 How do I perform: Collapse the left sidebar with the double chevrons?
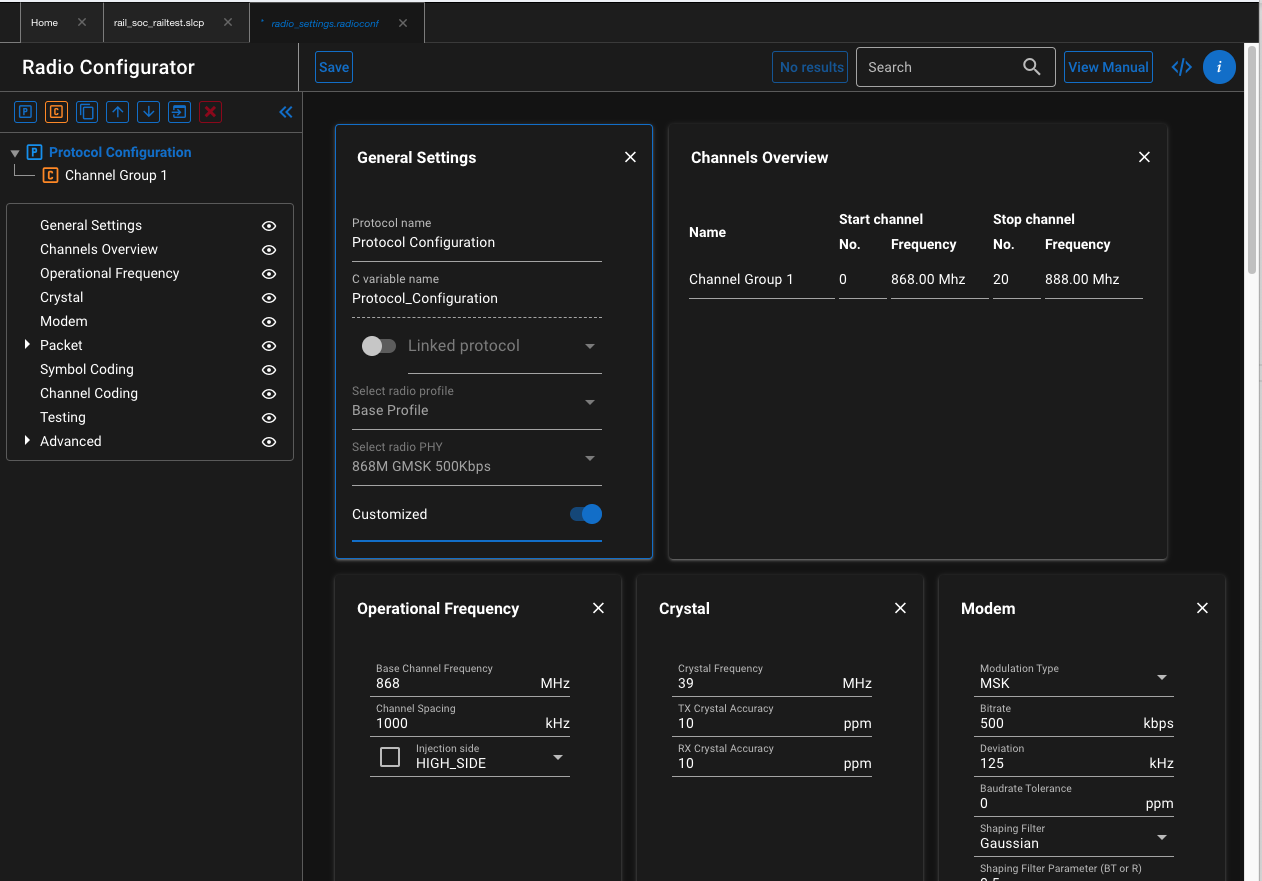tap(285, 112)
